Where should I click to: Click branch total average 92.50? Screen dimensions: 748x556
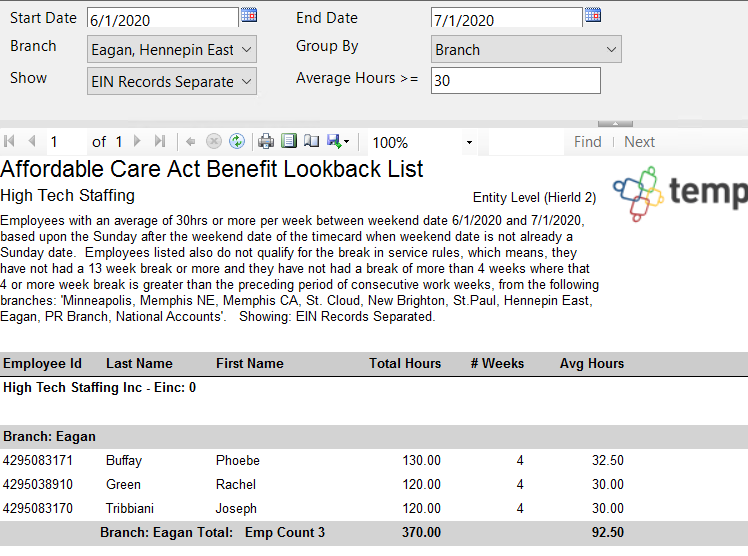[608, 532]
